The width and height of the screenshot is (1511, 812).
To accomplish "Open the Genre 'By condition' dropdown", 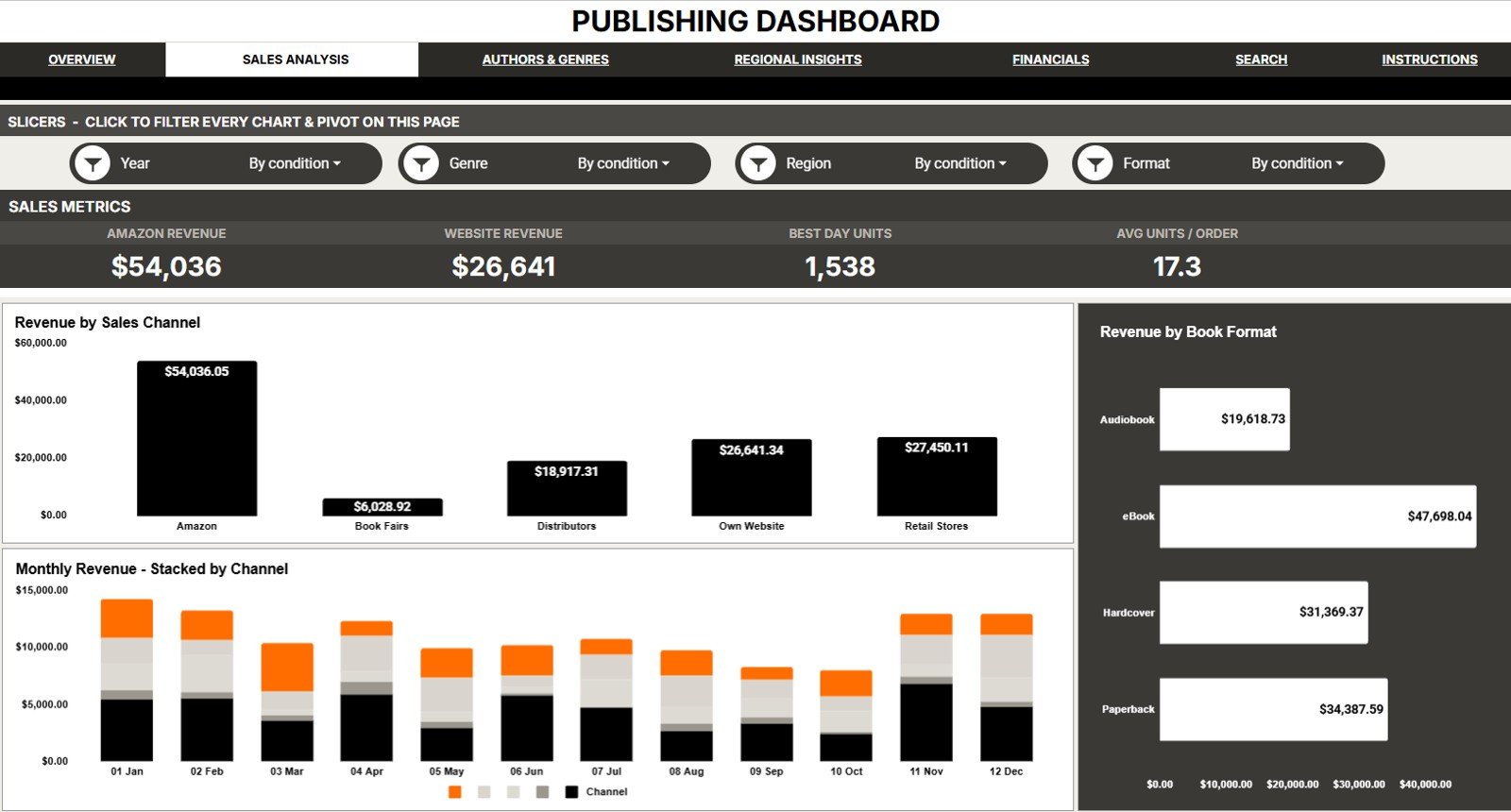I will pyautogui.click(x=623, y=163).
